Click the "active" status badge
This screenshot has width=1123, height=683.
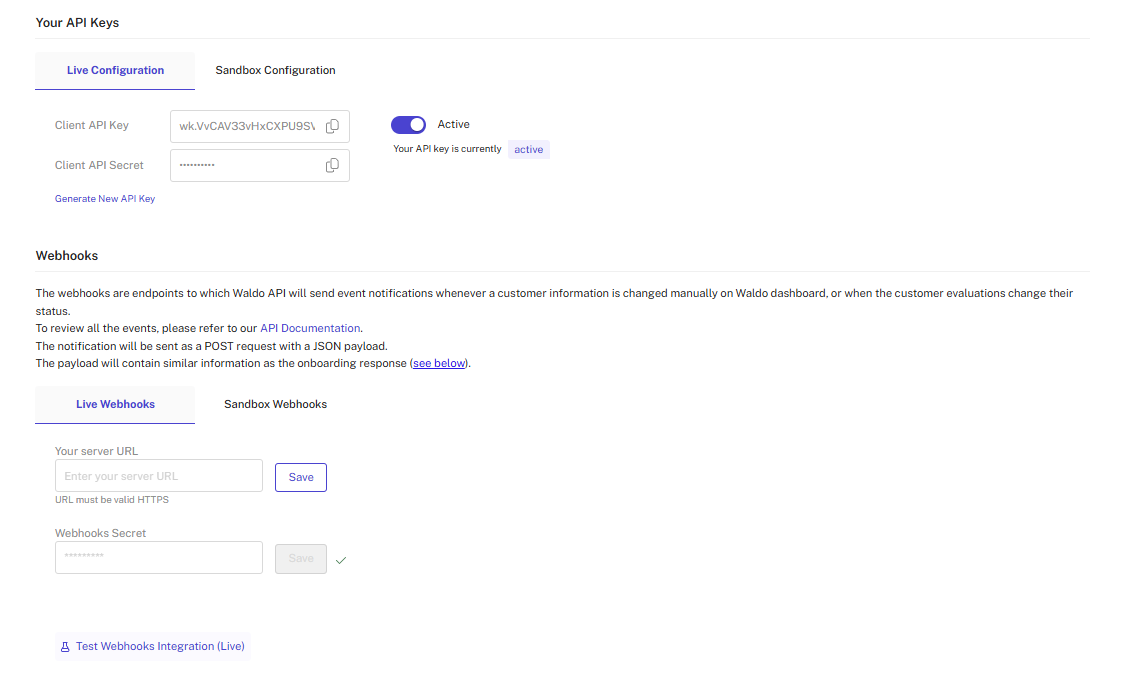528,150
